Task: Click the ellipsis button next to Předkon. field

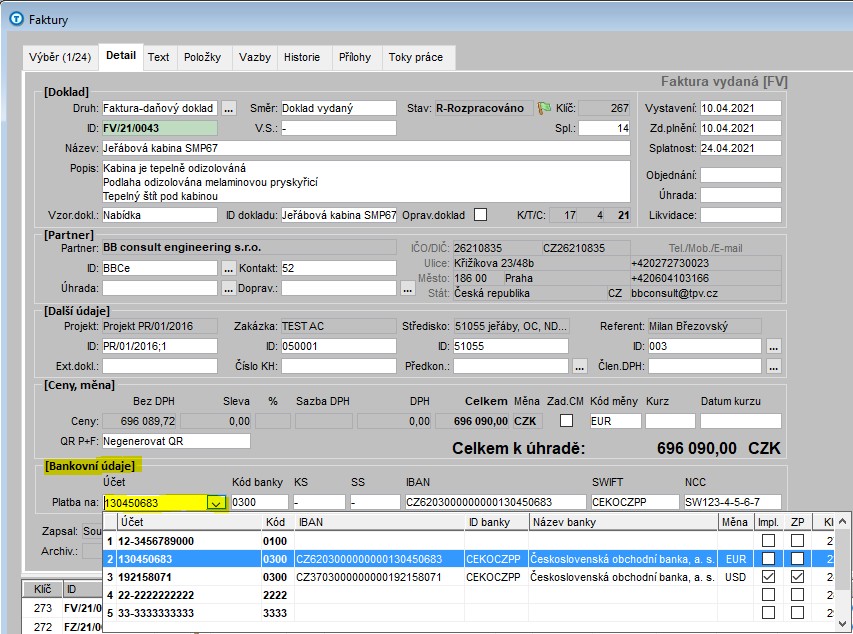Action: coord(580,366)
